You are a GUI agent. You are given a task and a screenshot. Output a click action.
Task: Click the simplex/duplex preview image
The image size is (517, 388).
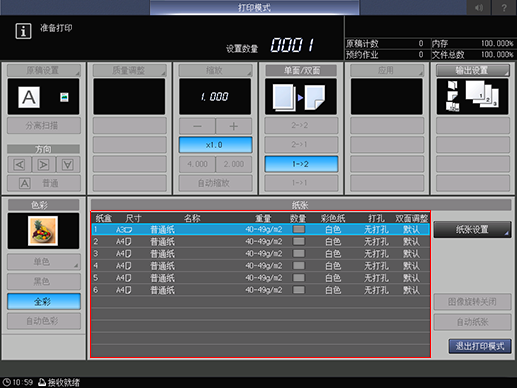(x=301, y=97)
